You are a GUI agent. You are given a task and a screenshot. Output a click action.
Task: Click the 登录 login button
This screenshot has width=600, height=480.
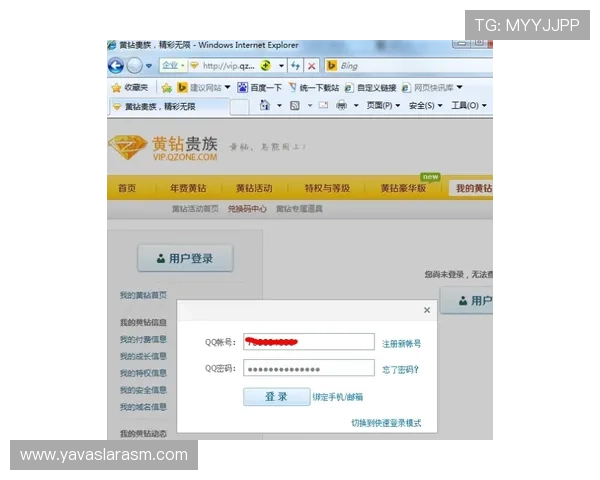pos(276,397)
